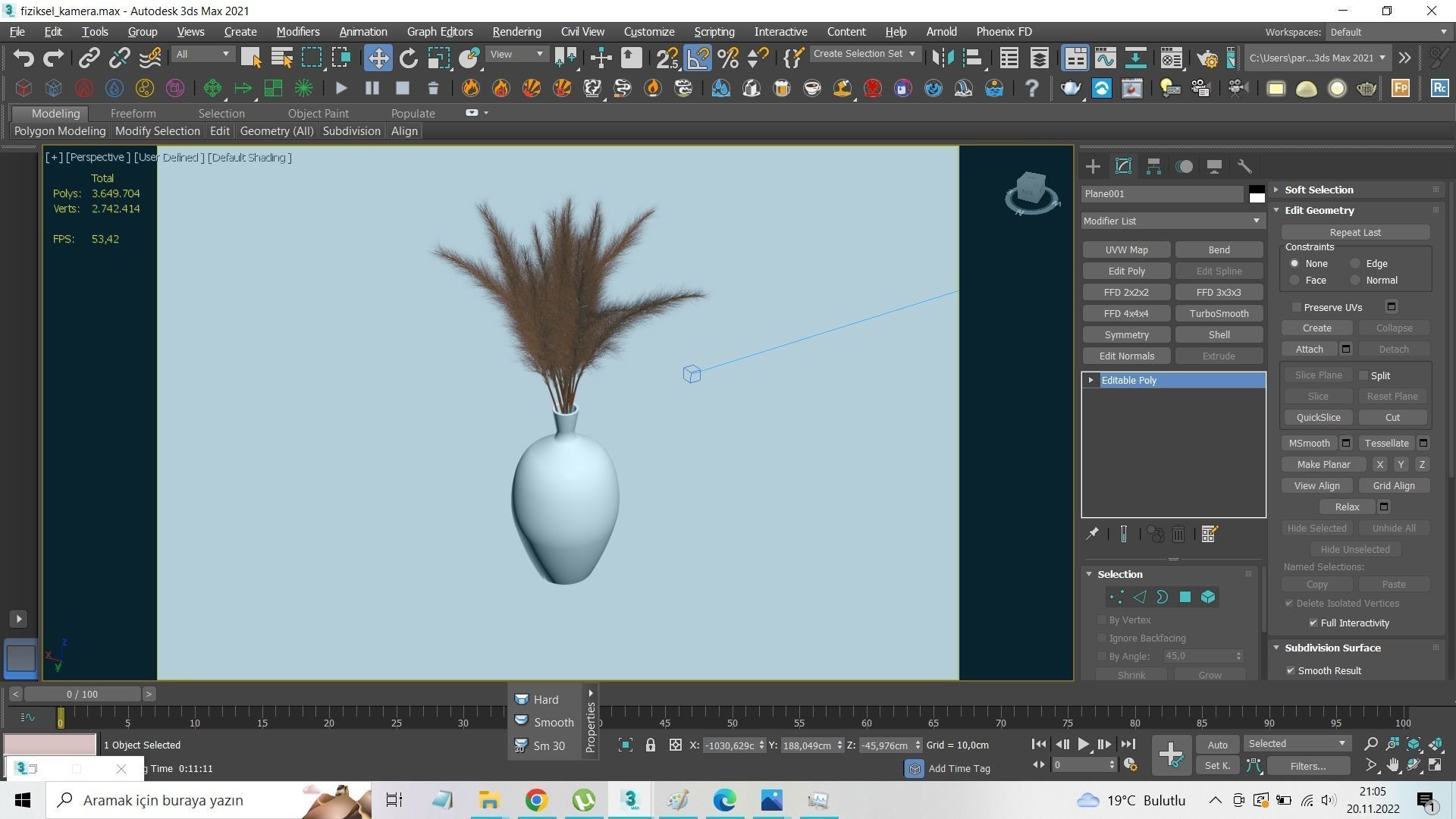Open the selection filter All dropdown

[202, 55]
